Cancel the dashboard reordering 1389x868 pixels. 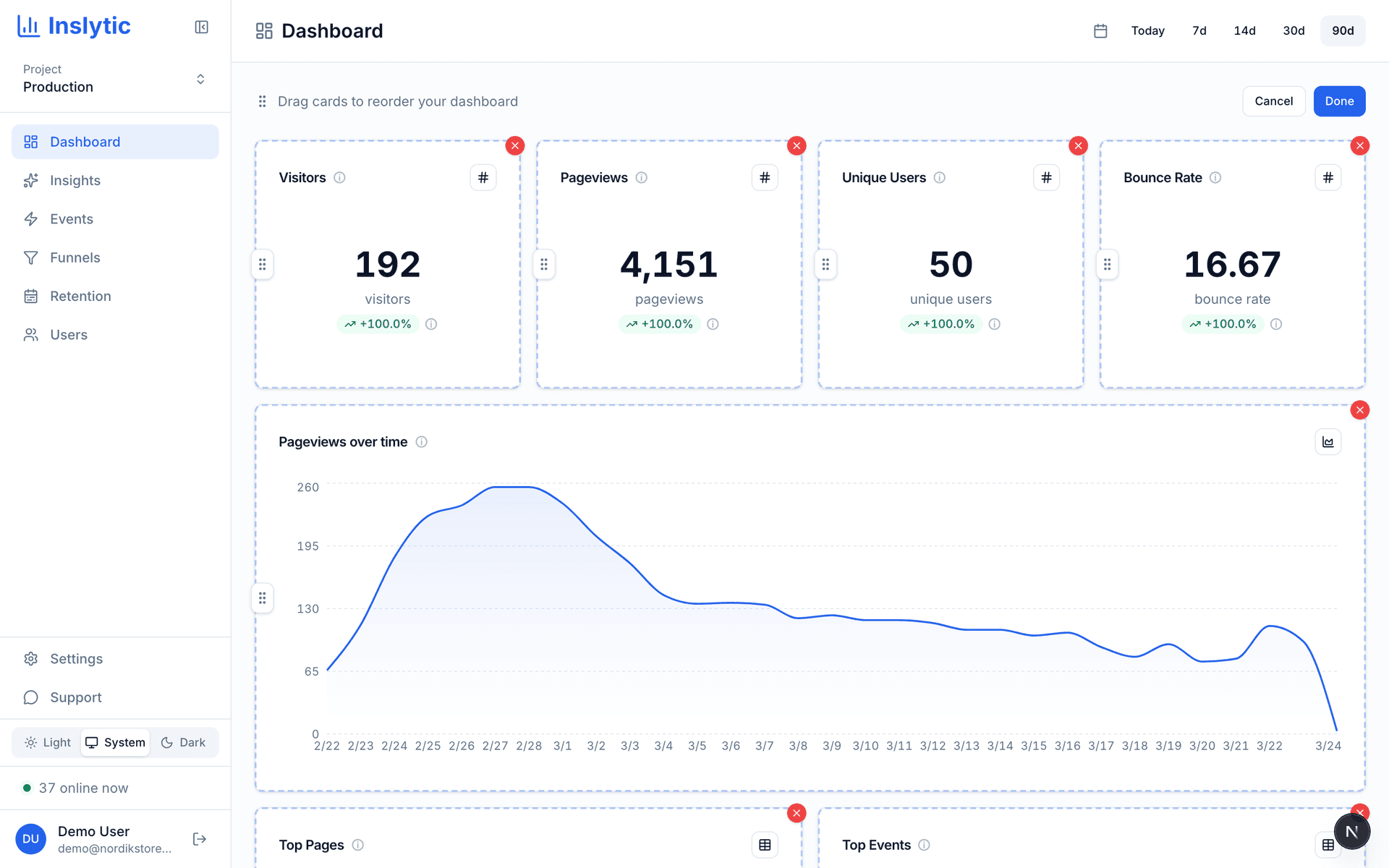pyautogui.click(x=1273, y=101)
